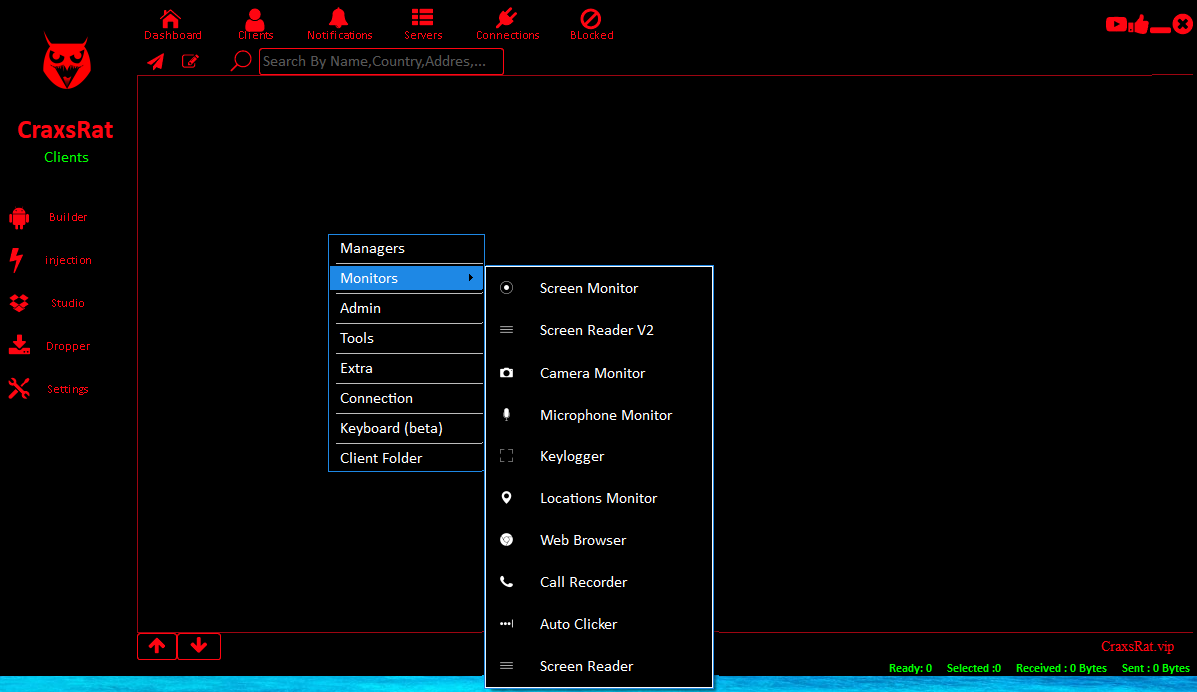Open the Builder section
Image resolution: width=1197 pixels, height=692 pixels.
[68, 217]
